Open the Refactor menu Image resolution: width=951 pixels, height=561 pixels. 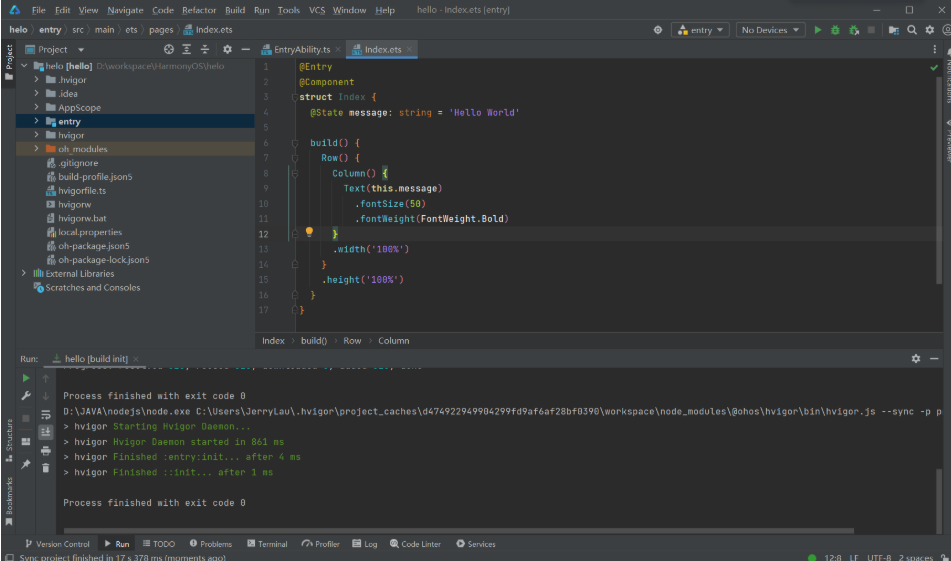200,10
